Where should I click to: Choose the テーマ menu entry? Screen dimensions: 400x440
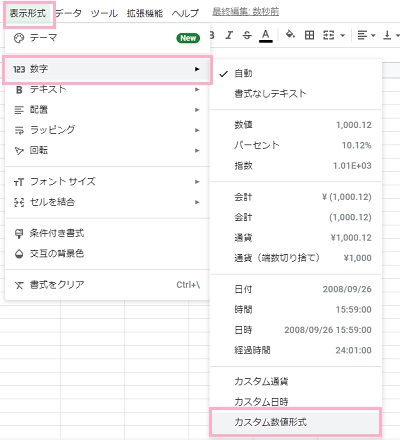(107, 38)
